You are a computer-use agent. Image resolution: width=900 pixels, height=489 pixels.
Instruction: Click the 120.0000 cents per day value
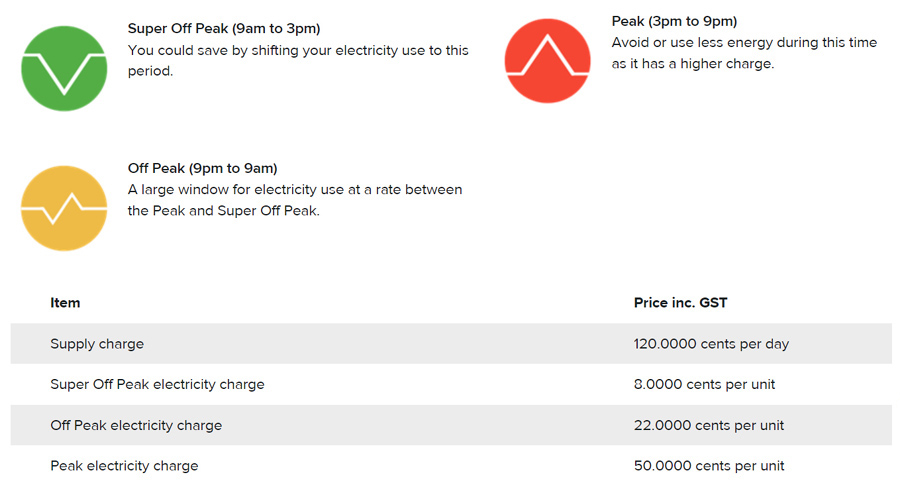[711, 344]
